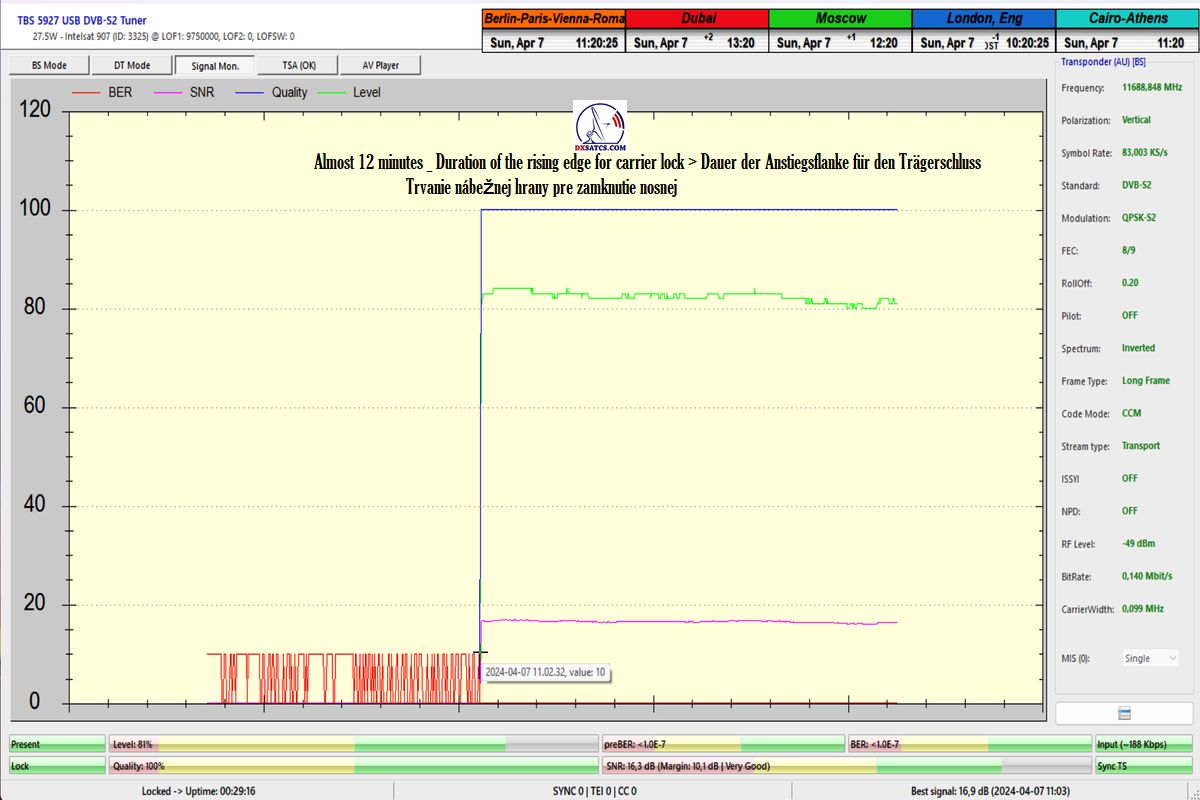
Task: Switch to the BS Mode tab
Action: [x=49, y=65]
